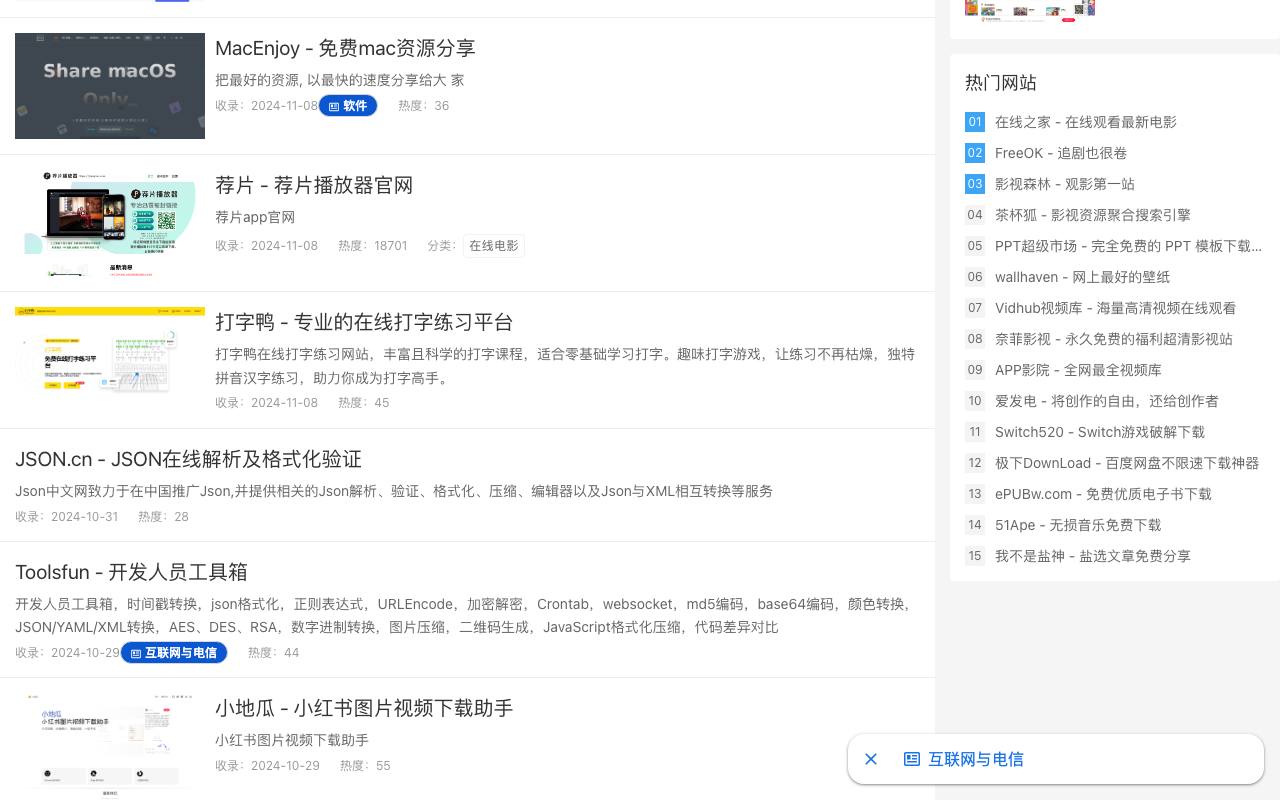Screen dimensions: 1280x800
Task: Click the 收录 date on the 打字鸭 entry
Action: [x=267, y=403]
